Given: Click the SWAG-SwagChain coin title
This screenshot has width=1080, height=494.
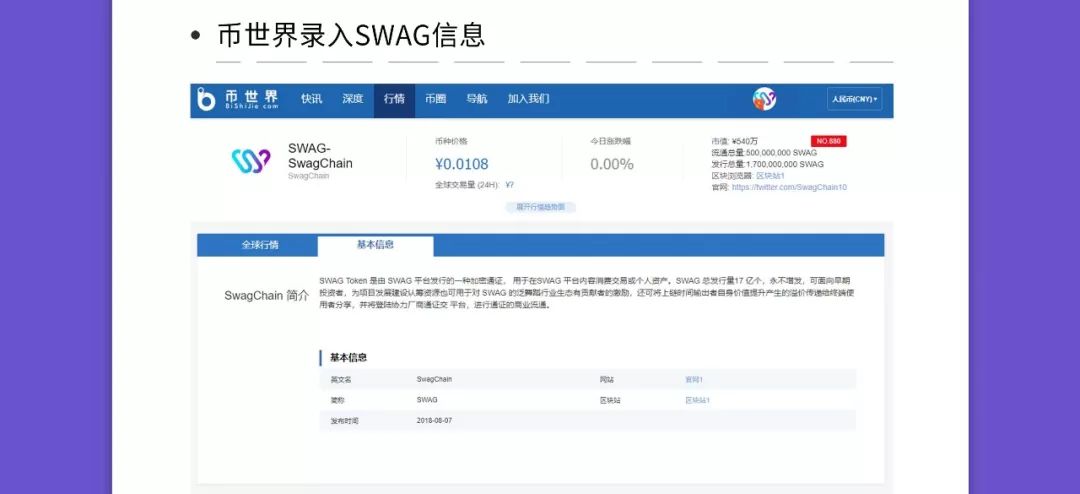Looking at the screenshot, I should (320, 156).
